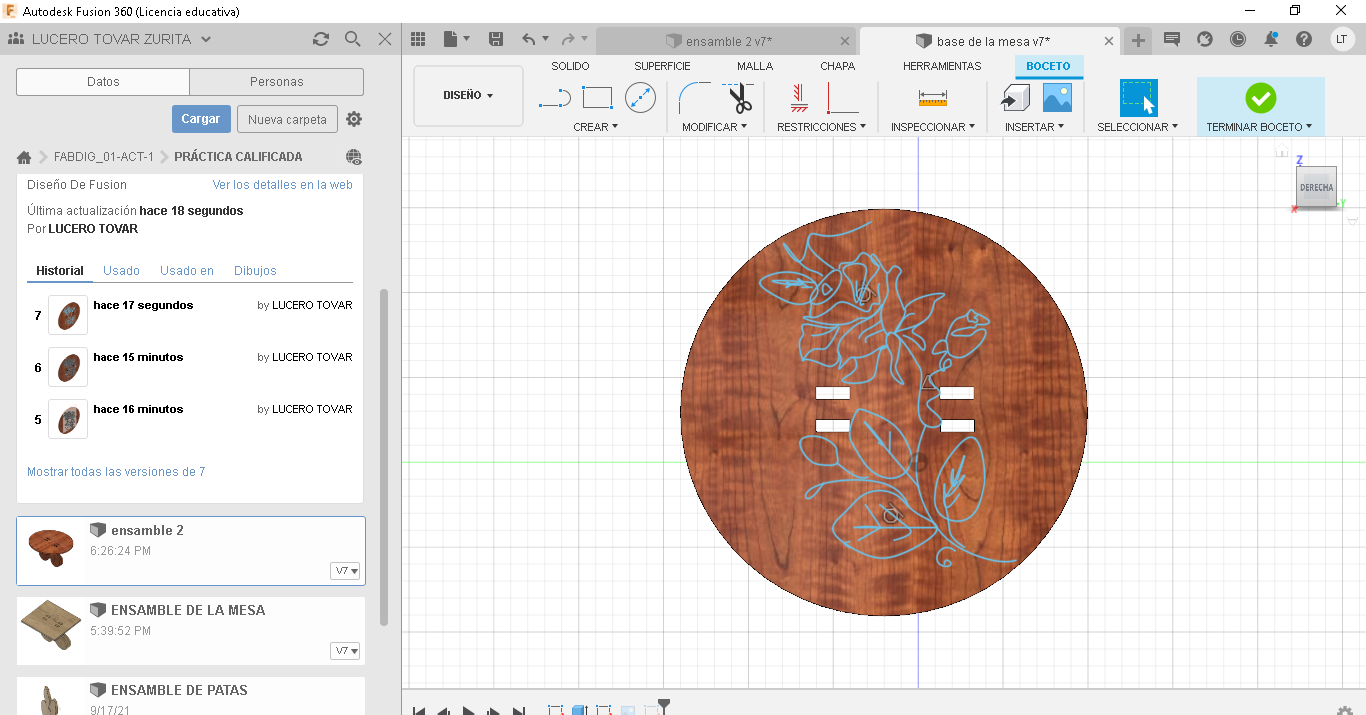This screenshot has width=1366, height=715.
Task: Open the Insert Derive tool
Action: click(1015, 98)
